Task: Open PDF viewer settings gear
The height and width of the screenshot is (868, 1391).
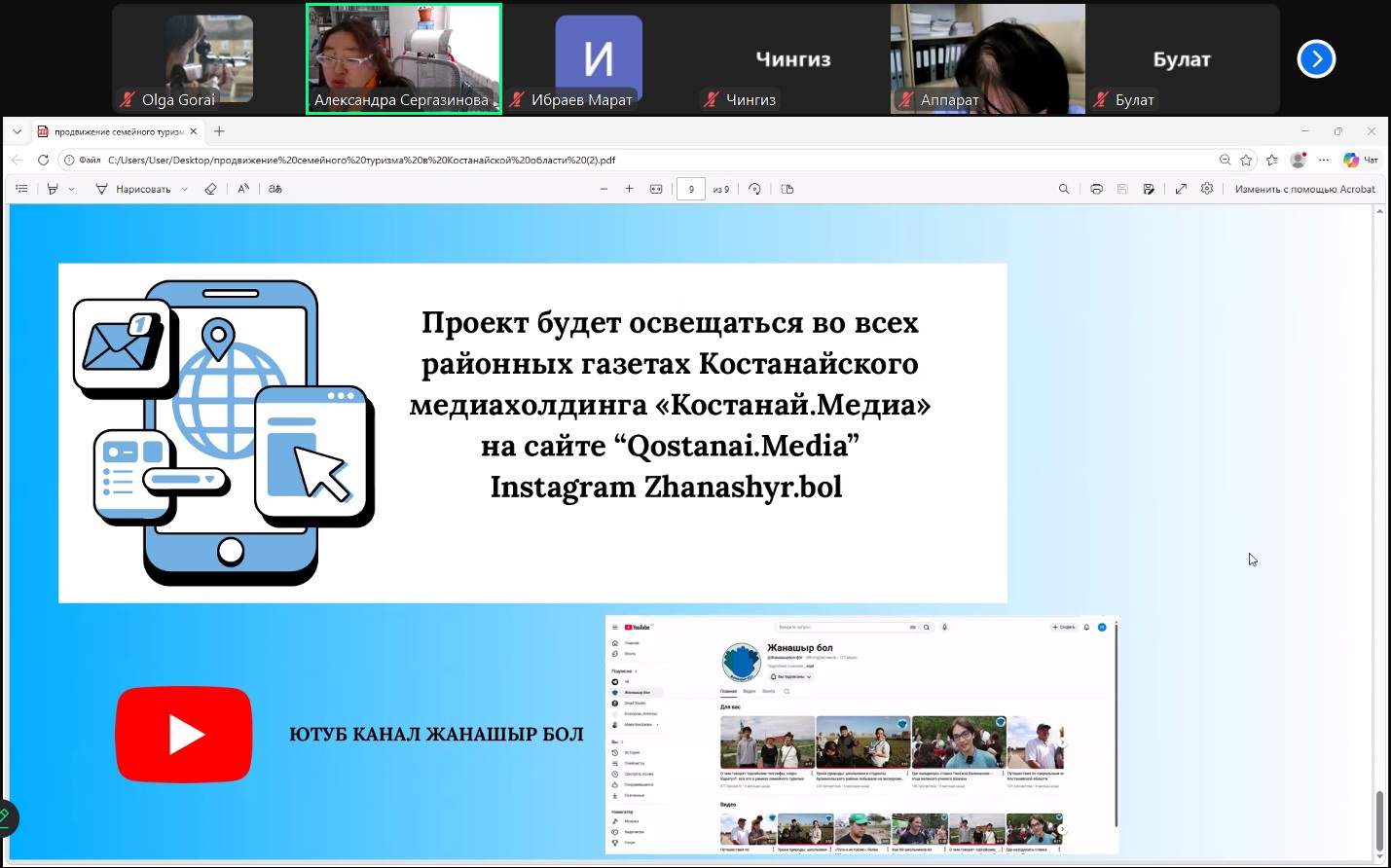Action: [1207, 189]
